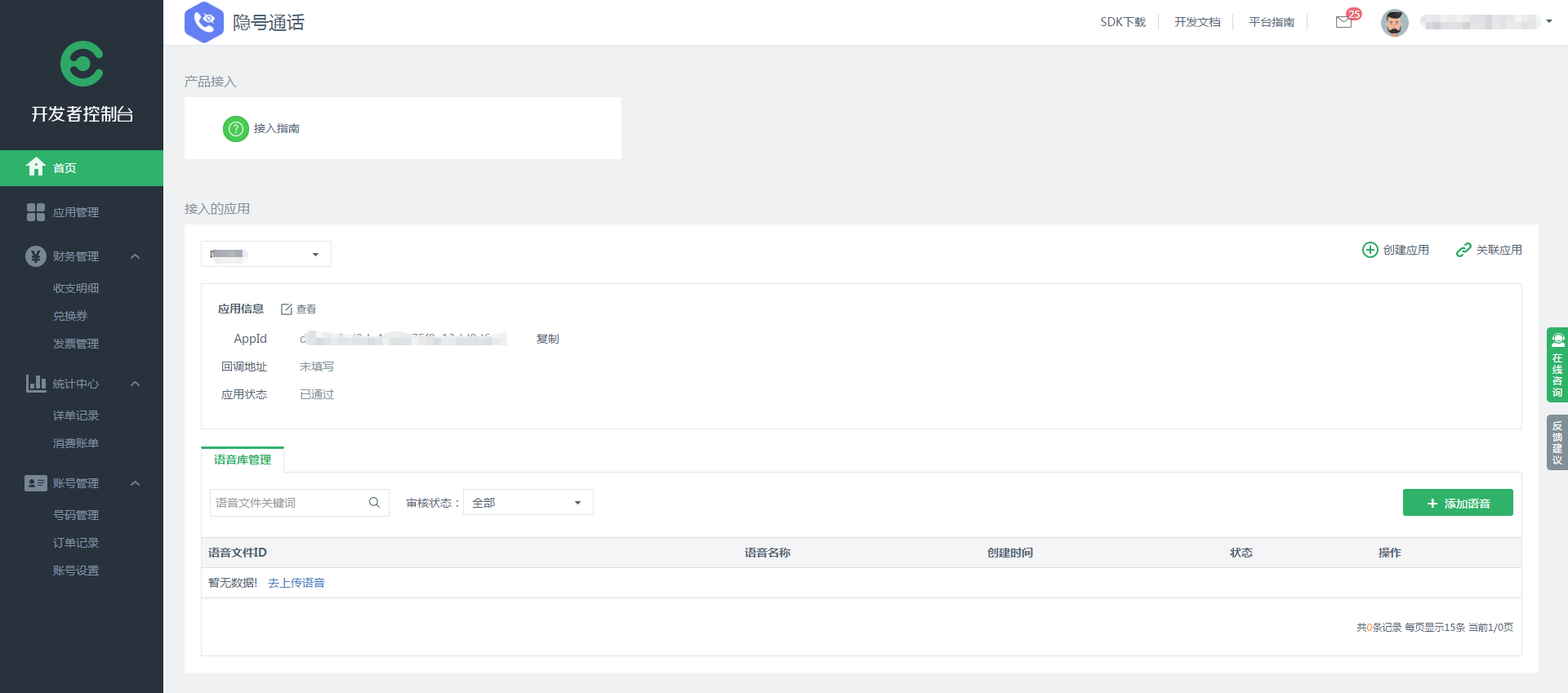Image resolution: width=1568 pixels, height=693 pixels.
Task: Click the user avatar picture
Action: (x=1394, y=23)
